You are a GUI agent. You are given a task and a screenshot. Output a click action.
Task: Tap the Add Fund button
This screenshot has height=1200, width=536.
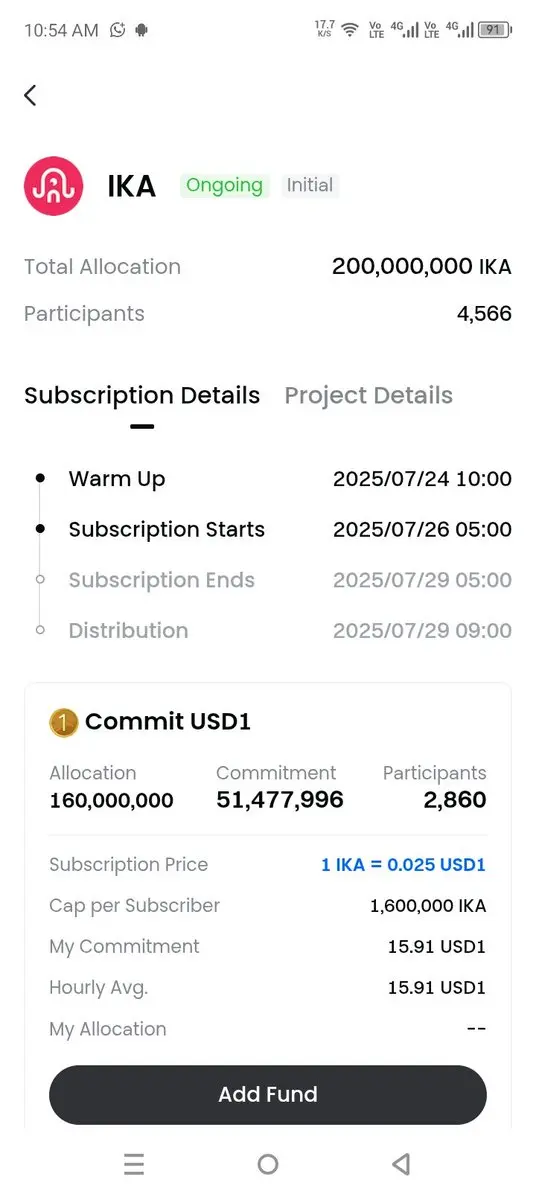tap(268, 1094)
